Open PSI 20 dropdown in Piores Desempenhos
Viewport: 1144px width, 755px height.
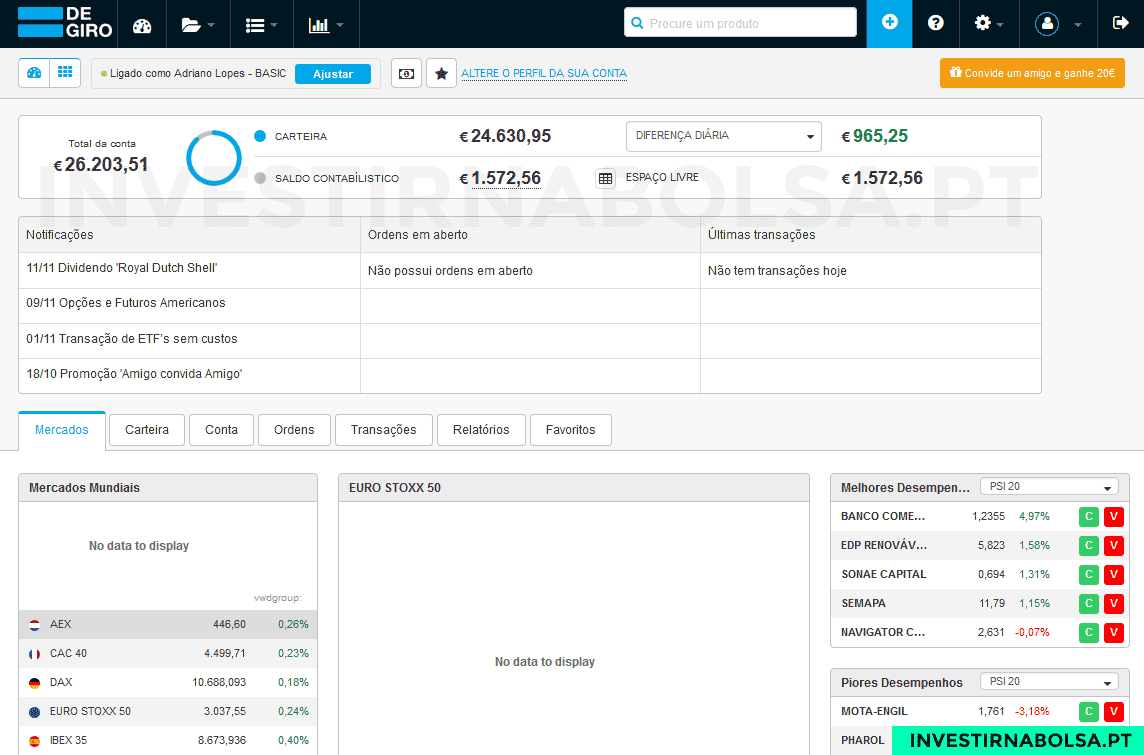click(x=1049, y=681)
